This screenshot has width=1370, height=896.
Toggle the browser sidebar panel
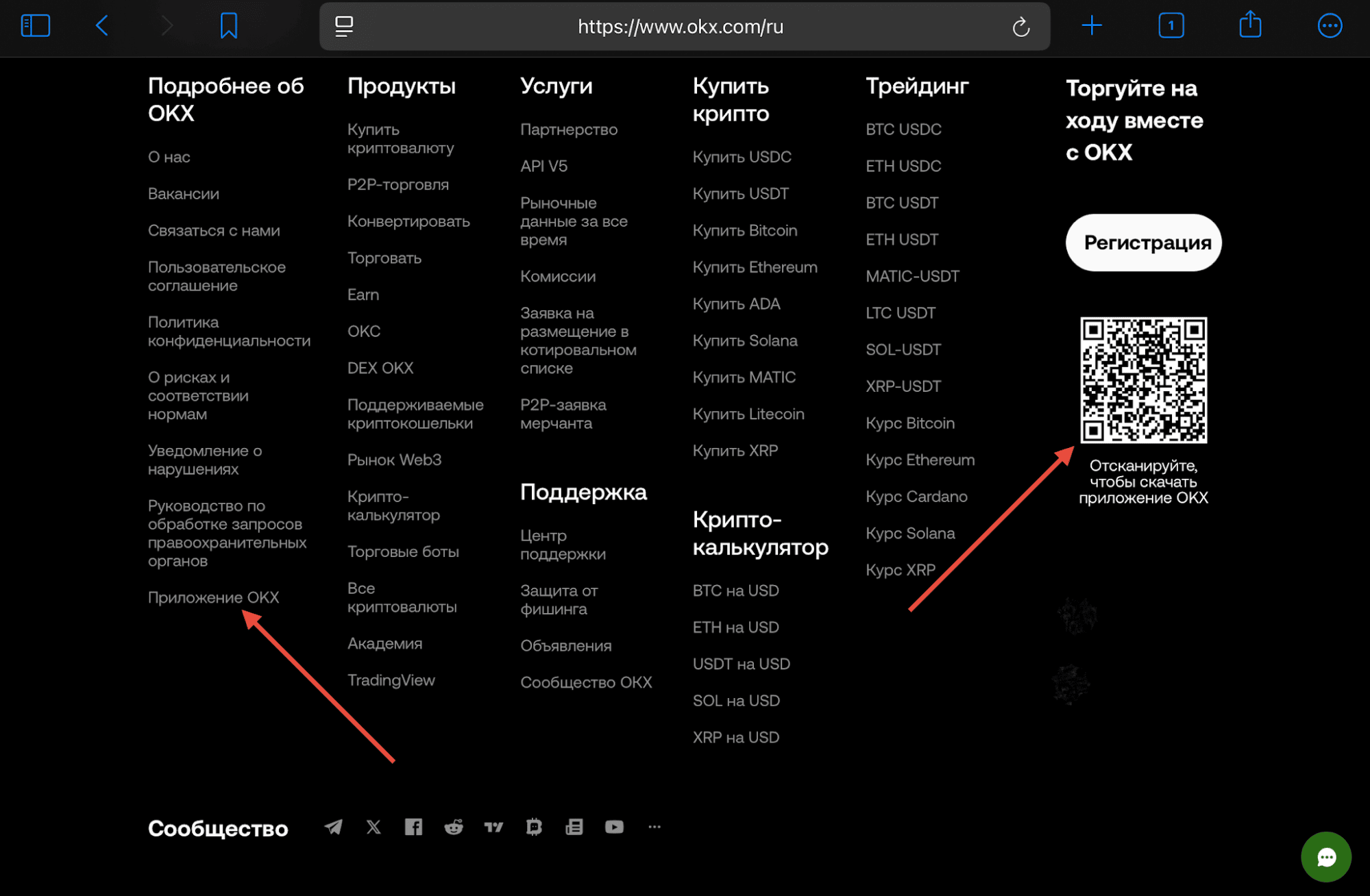(x=36, y=26)
